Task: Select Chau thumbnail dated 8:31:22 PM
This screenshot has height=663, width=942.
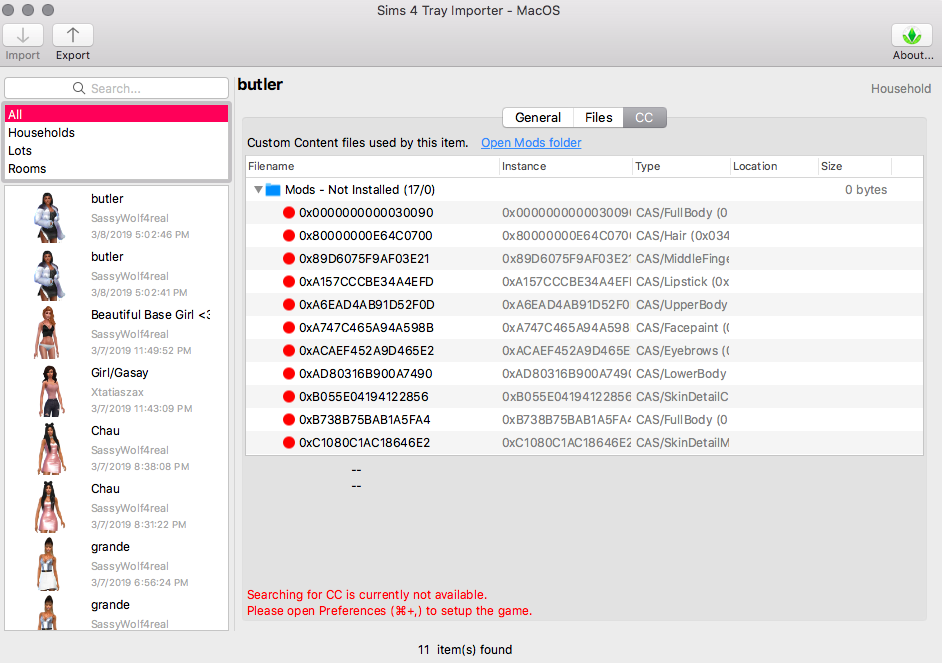Action: tap(50, 507)
